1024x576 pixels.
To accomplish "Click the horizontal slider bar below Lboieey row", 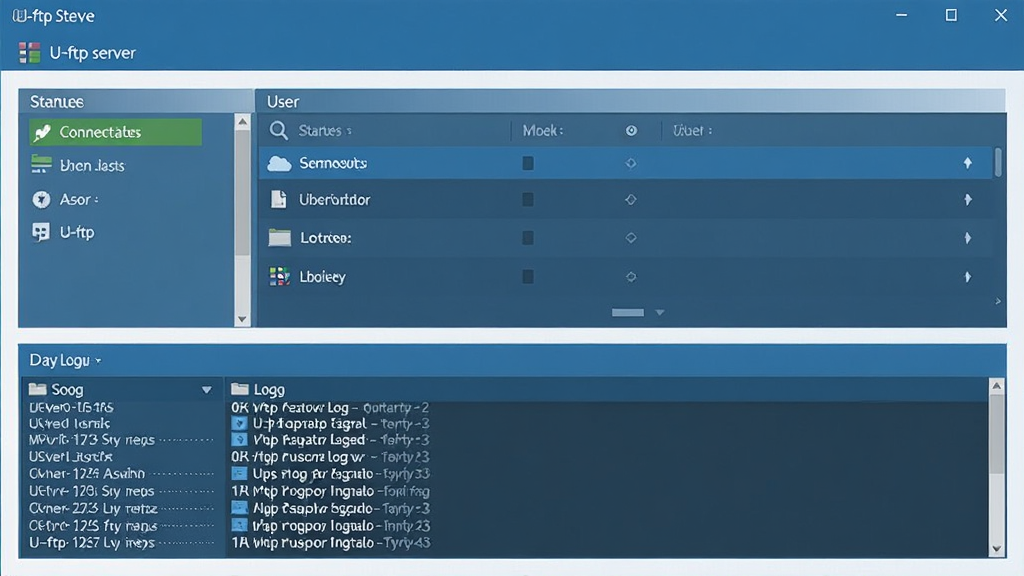I will coord(628,313).
